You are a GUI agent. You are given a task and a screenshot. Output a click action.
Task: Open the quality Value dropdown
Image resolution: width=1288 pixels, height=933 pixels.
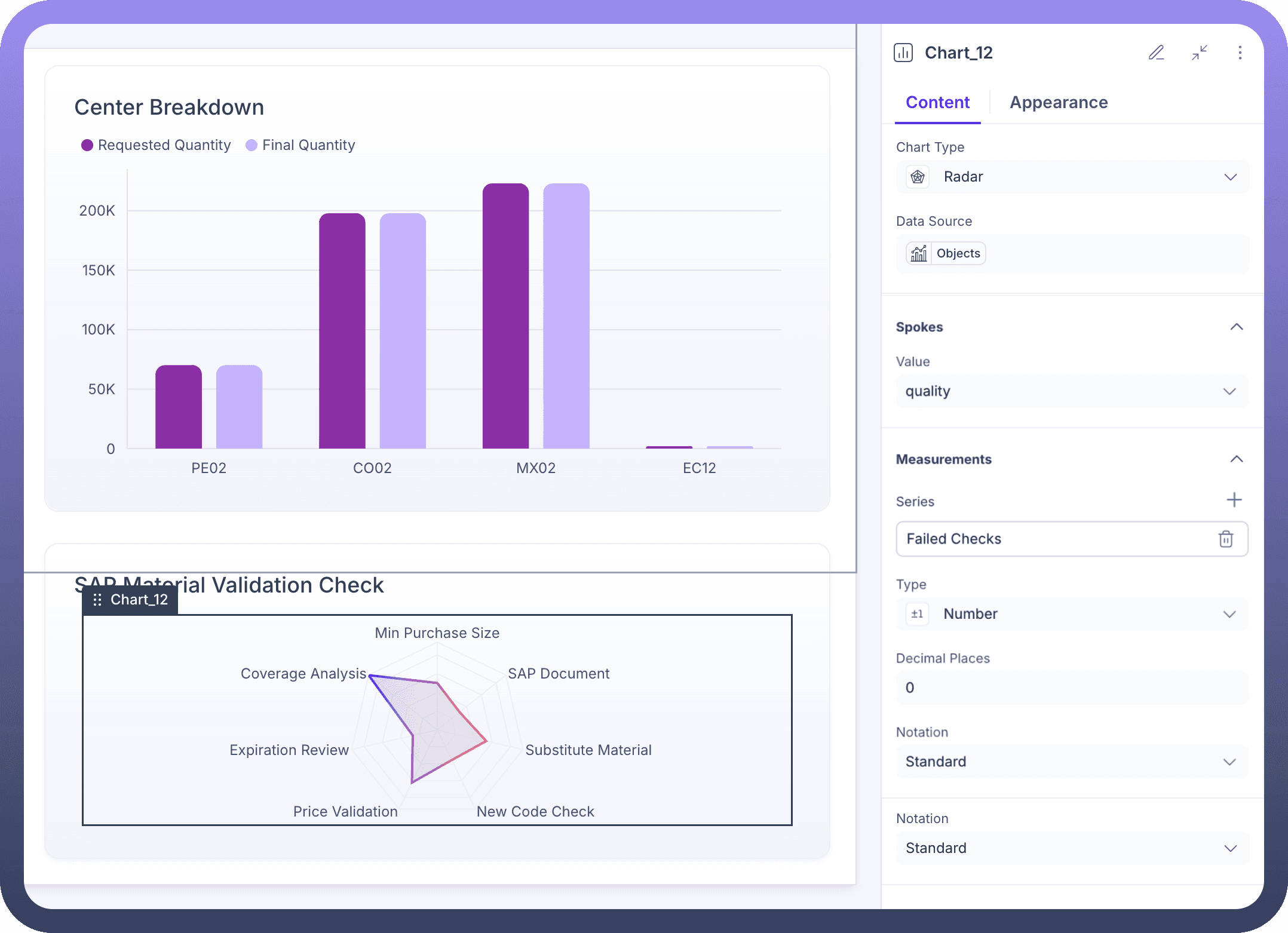tap(1072, 391)
